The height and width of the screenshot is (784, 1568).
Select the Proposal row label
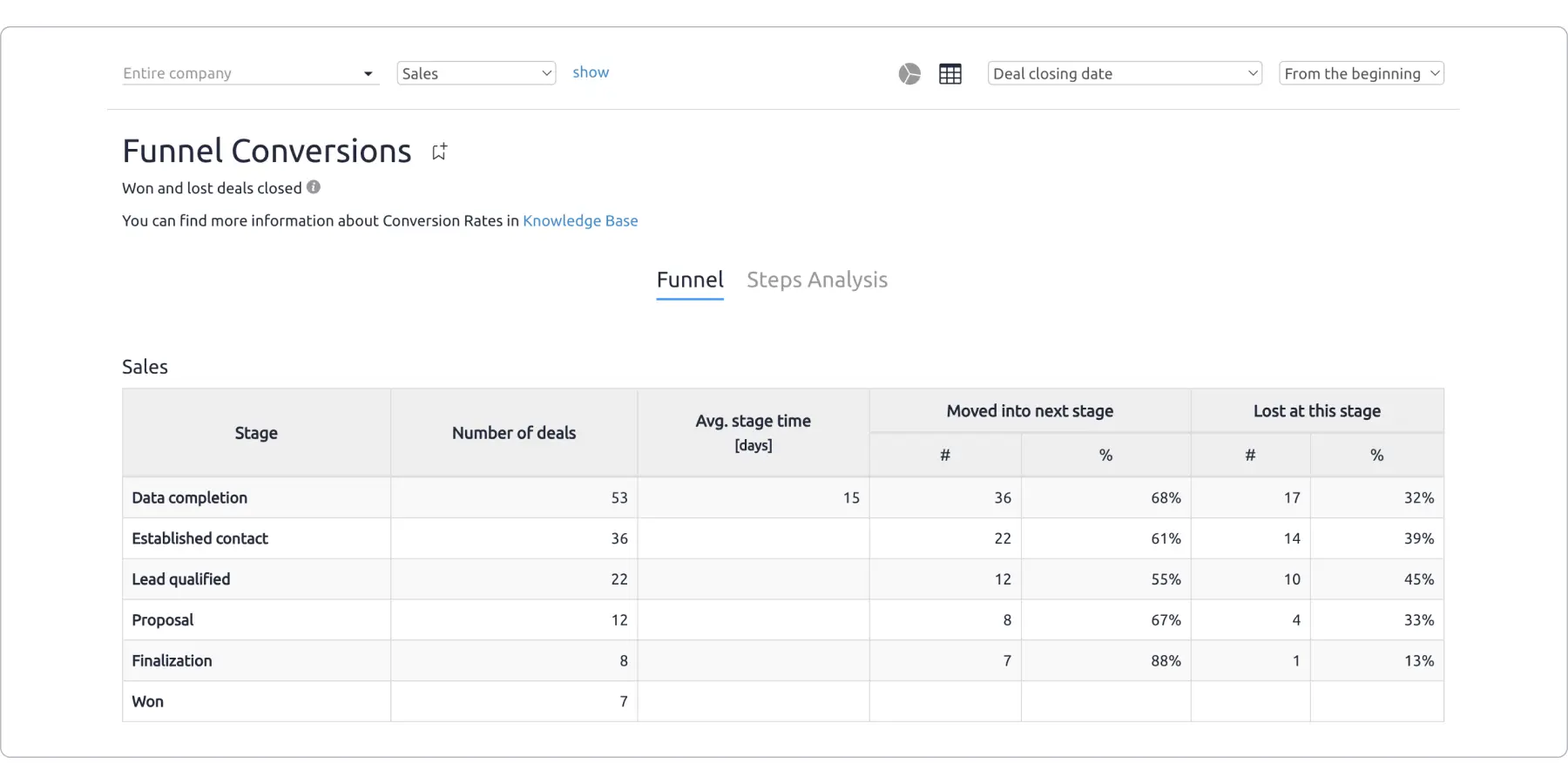pyautogui.click(x=163, y=620)
